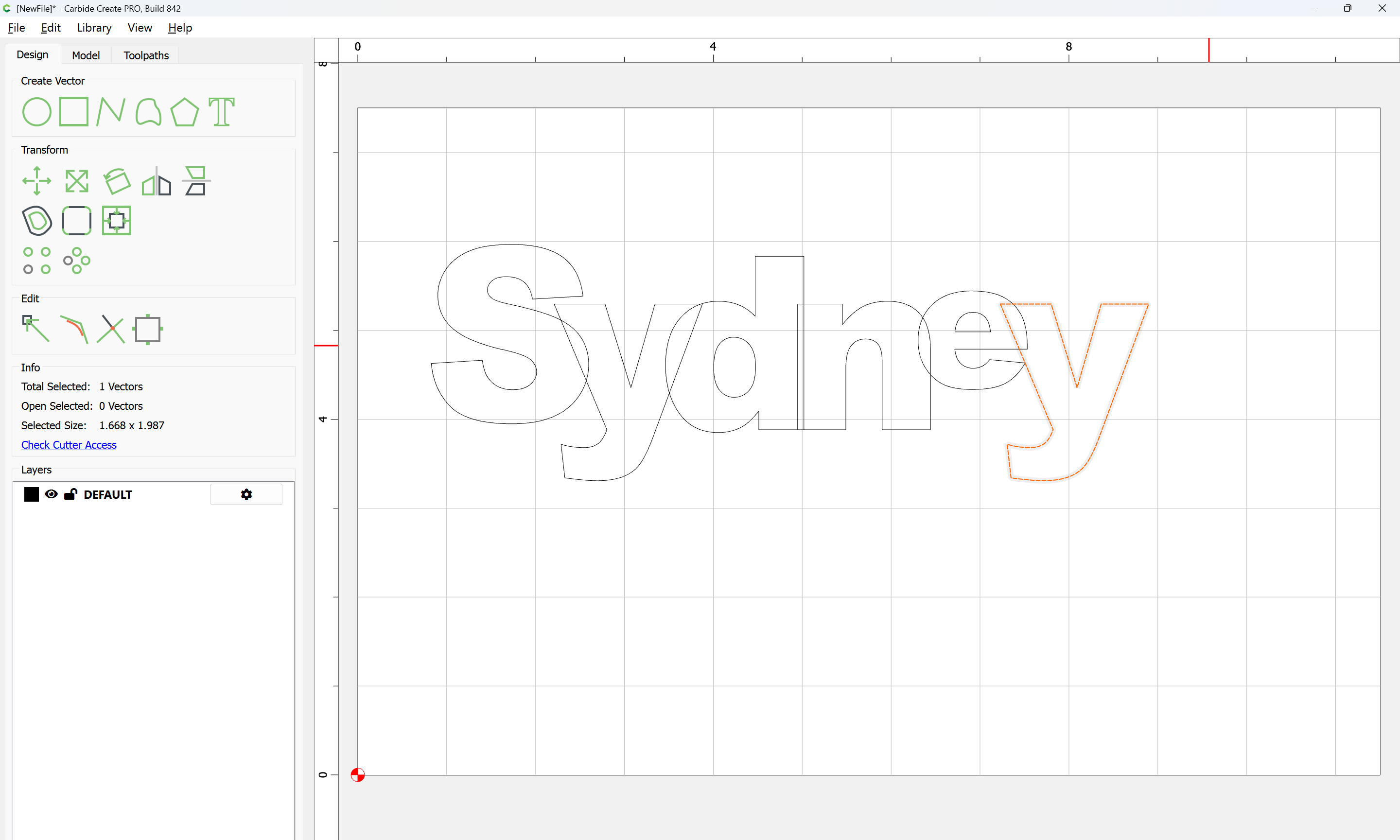Click the Check Cutter Access link
Image resolution: width=1400 pixels, height=840 pixels.
coord(69,445)
